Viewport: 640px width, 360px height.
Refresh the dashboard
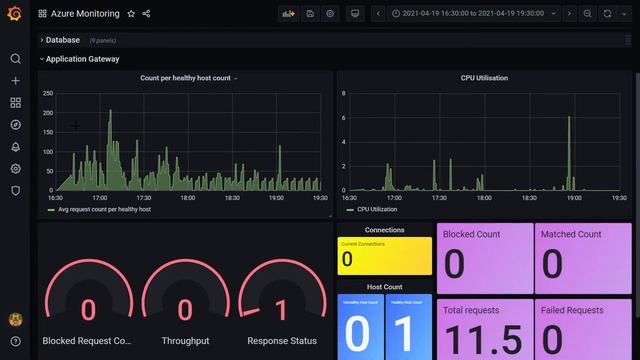607,13
